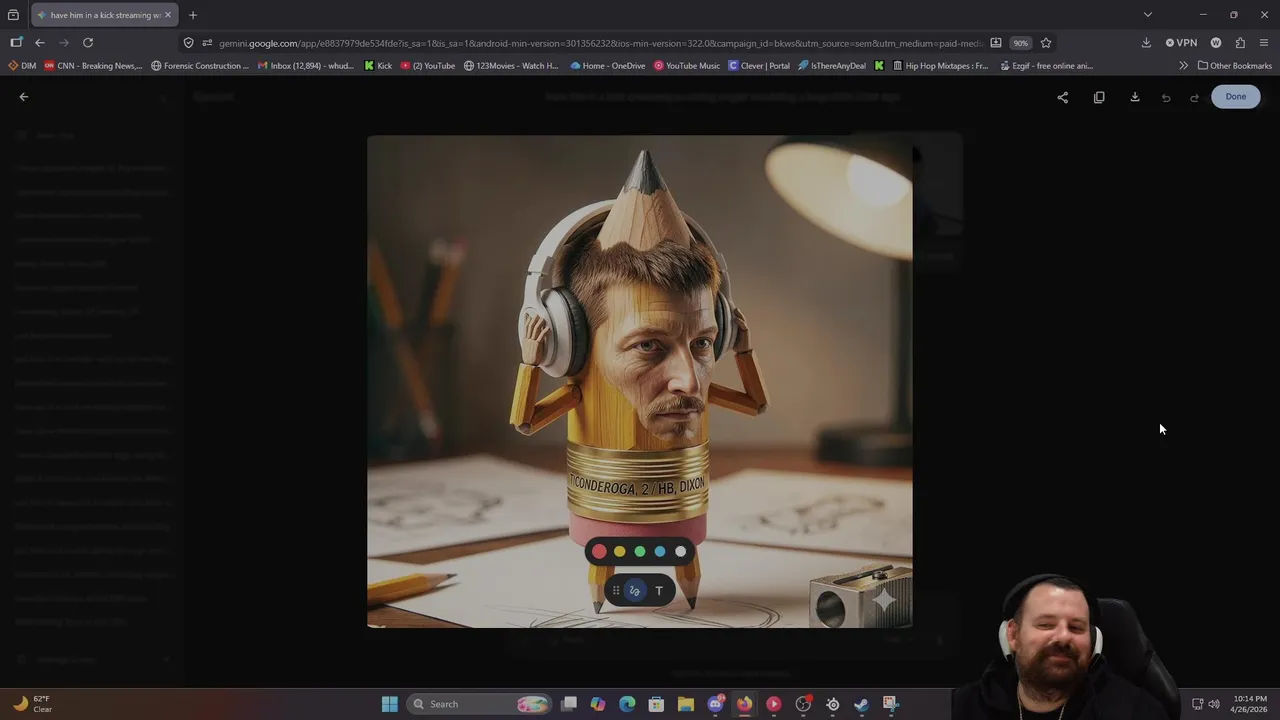Click the 90% zoom level indicator

click(1020, 43)
